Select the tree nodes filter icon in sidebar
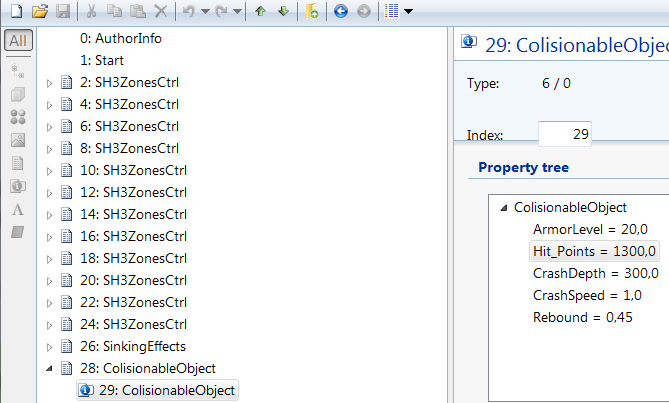Screen dimensions: 669x403 click(x=18, y=71)
